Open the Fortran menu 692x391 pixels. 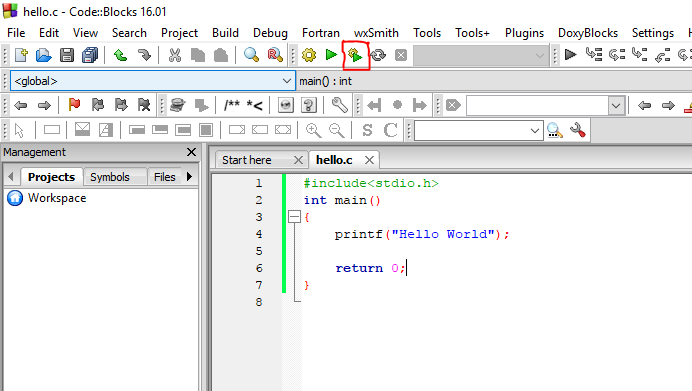pos(321,33)
